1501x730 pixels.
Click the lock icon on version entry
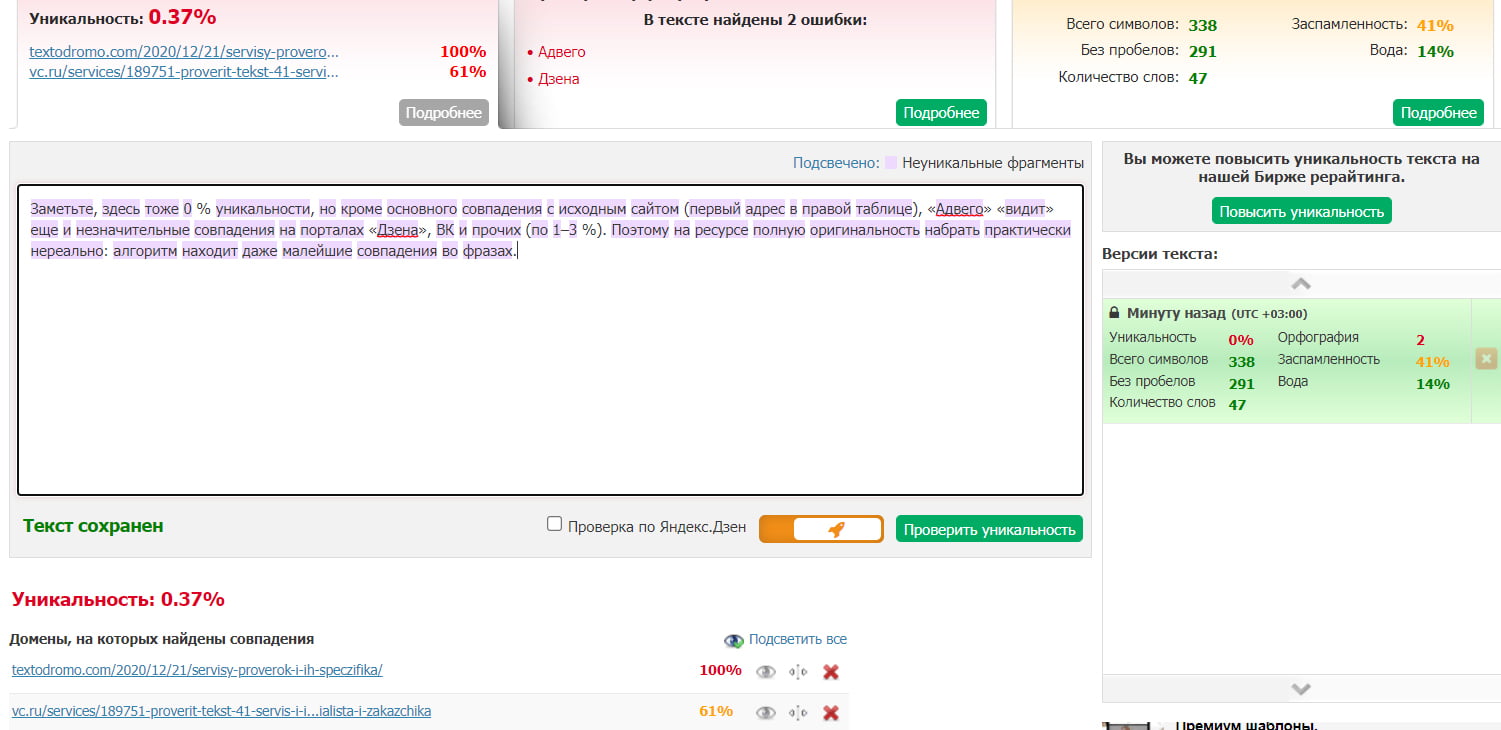pyautogui.click(x=1115, y=313)
